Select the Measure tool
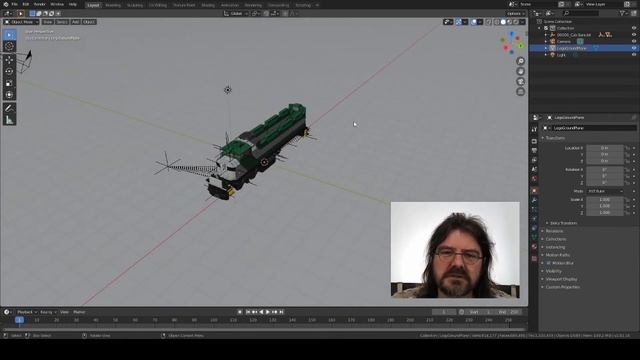 [x=9, y=120]
